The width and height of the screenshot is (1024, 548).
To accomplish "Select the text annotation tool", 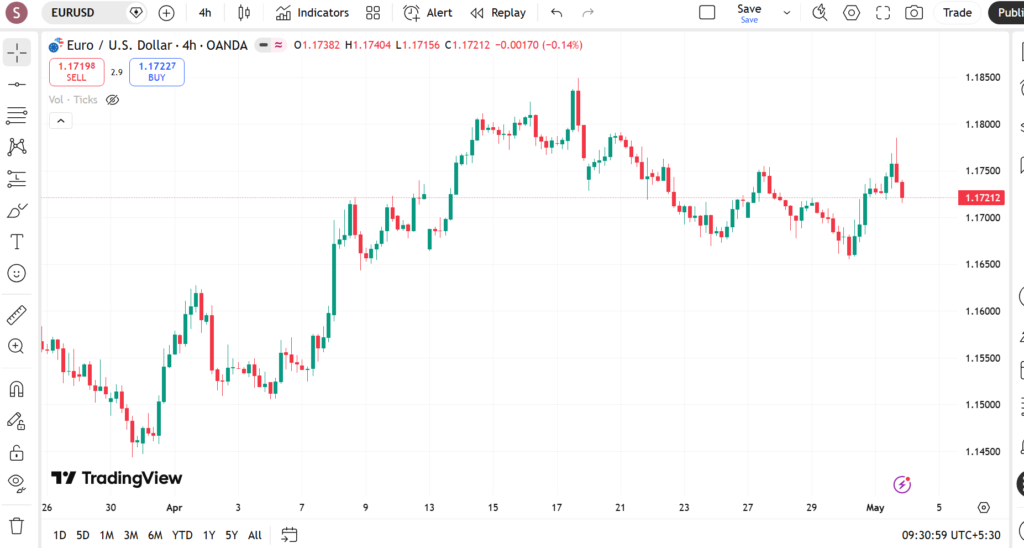I will tap(17, 242).
